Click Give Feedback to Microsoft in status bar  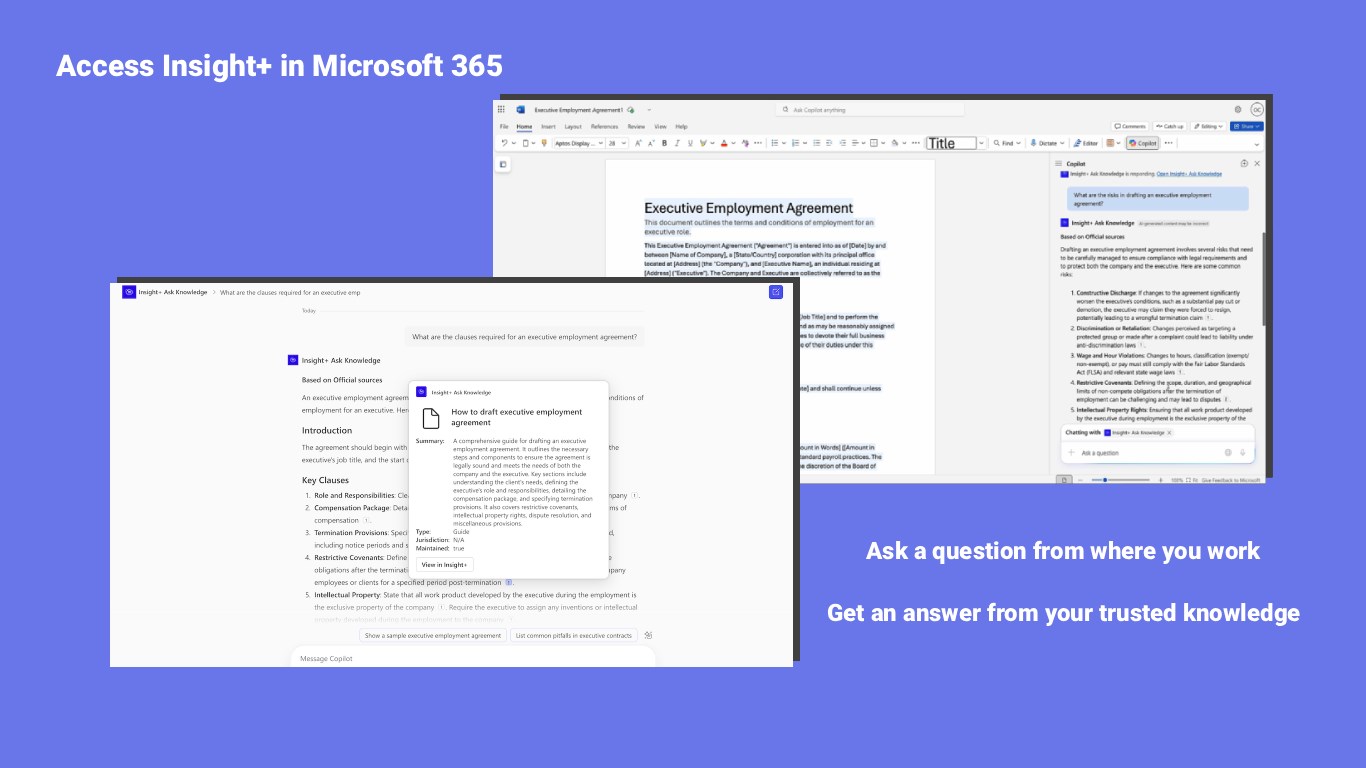click(1231, 480)
